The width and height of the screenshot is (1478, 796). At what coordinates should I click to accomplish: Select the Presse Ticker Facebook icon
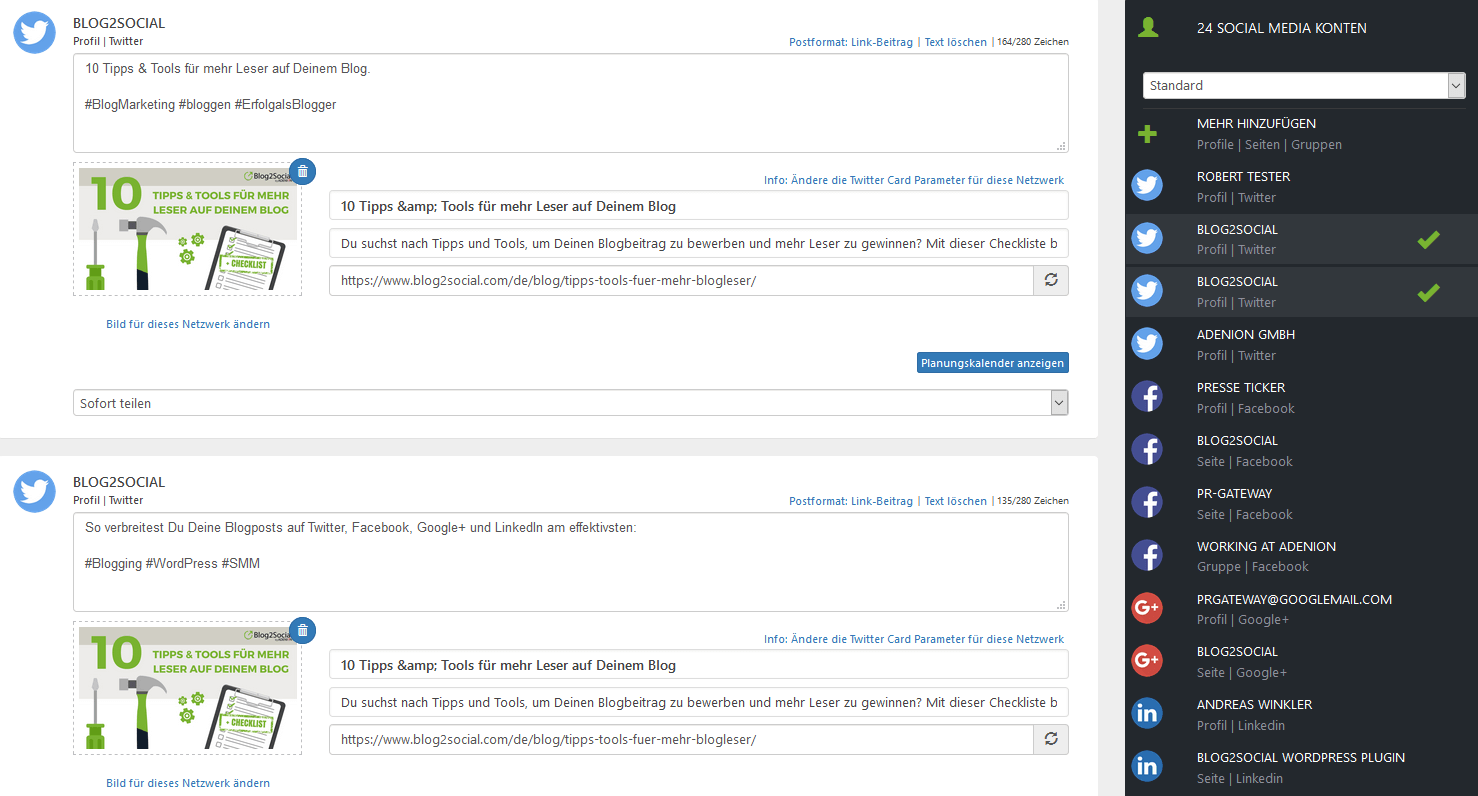(1147, 397)
